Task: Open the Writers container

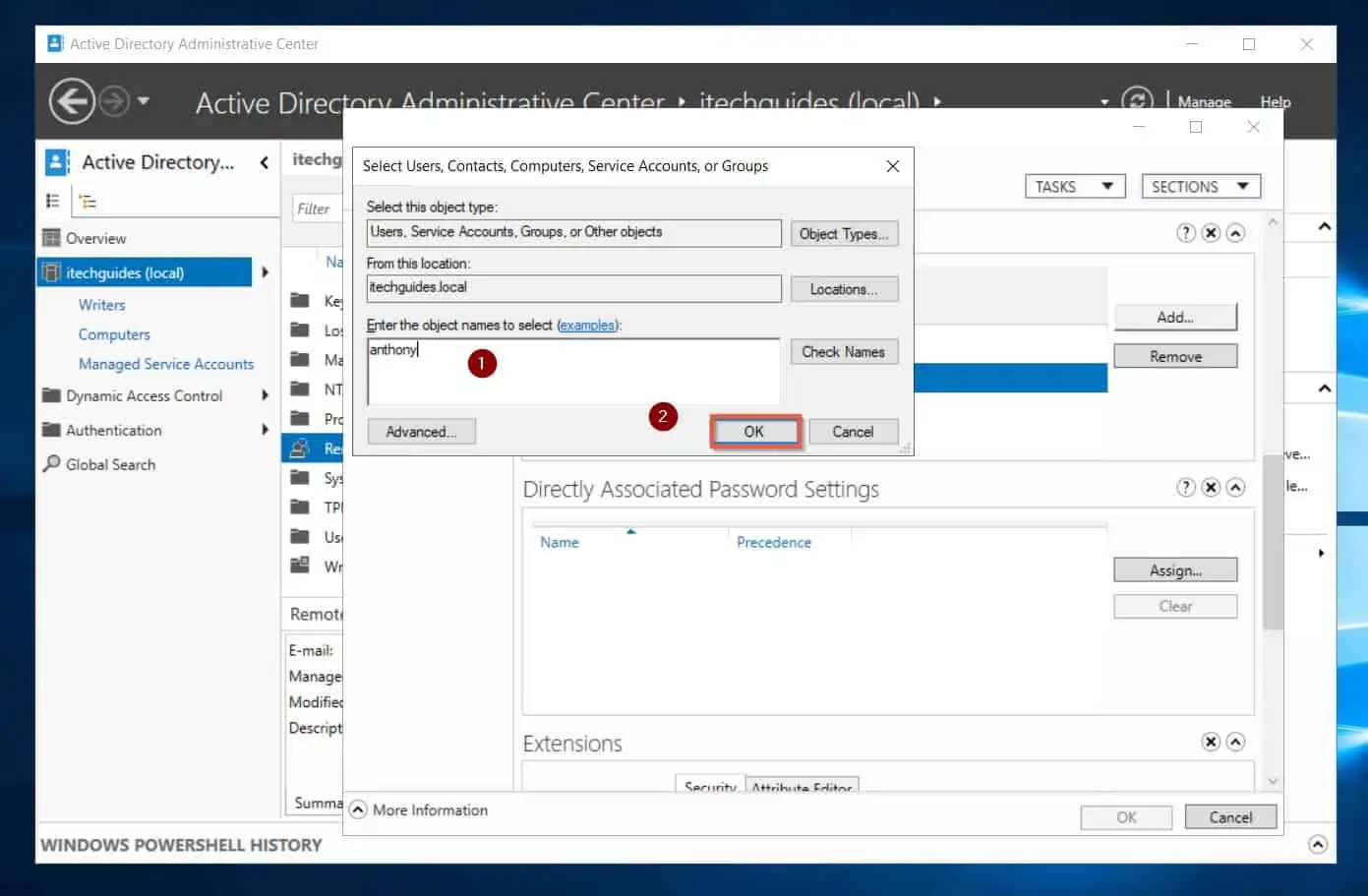Action: 102,305
